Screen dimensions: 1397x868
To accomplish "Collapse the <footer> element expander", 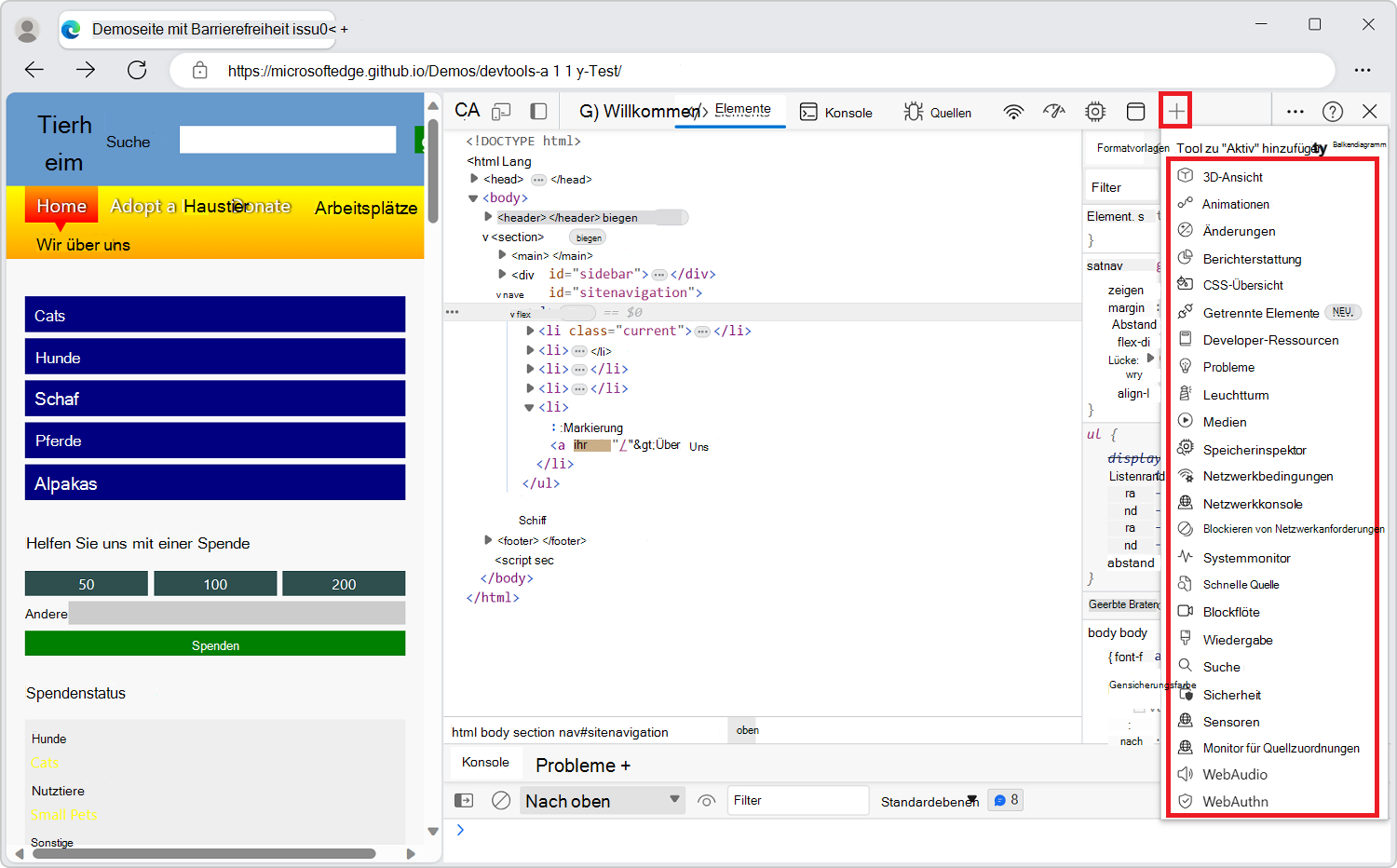I will click(489, 540).
